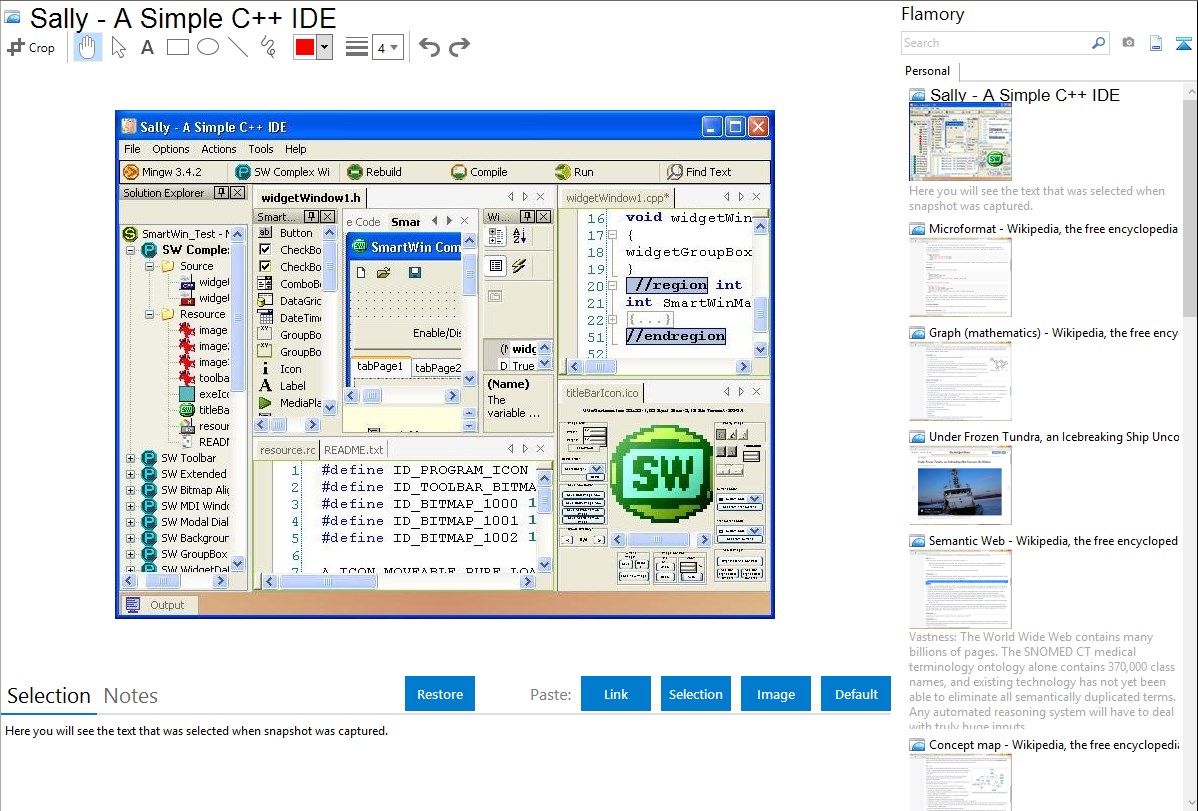Click the Button item in Sally toolbox

pos(296,233)
